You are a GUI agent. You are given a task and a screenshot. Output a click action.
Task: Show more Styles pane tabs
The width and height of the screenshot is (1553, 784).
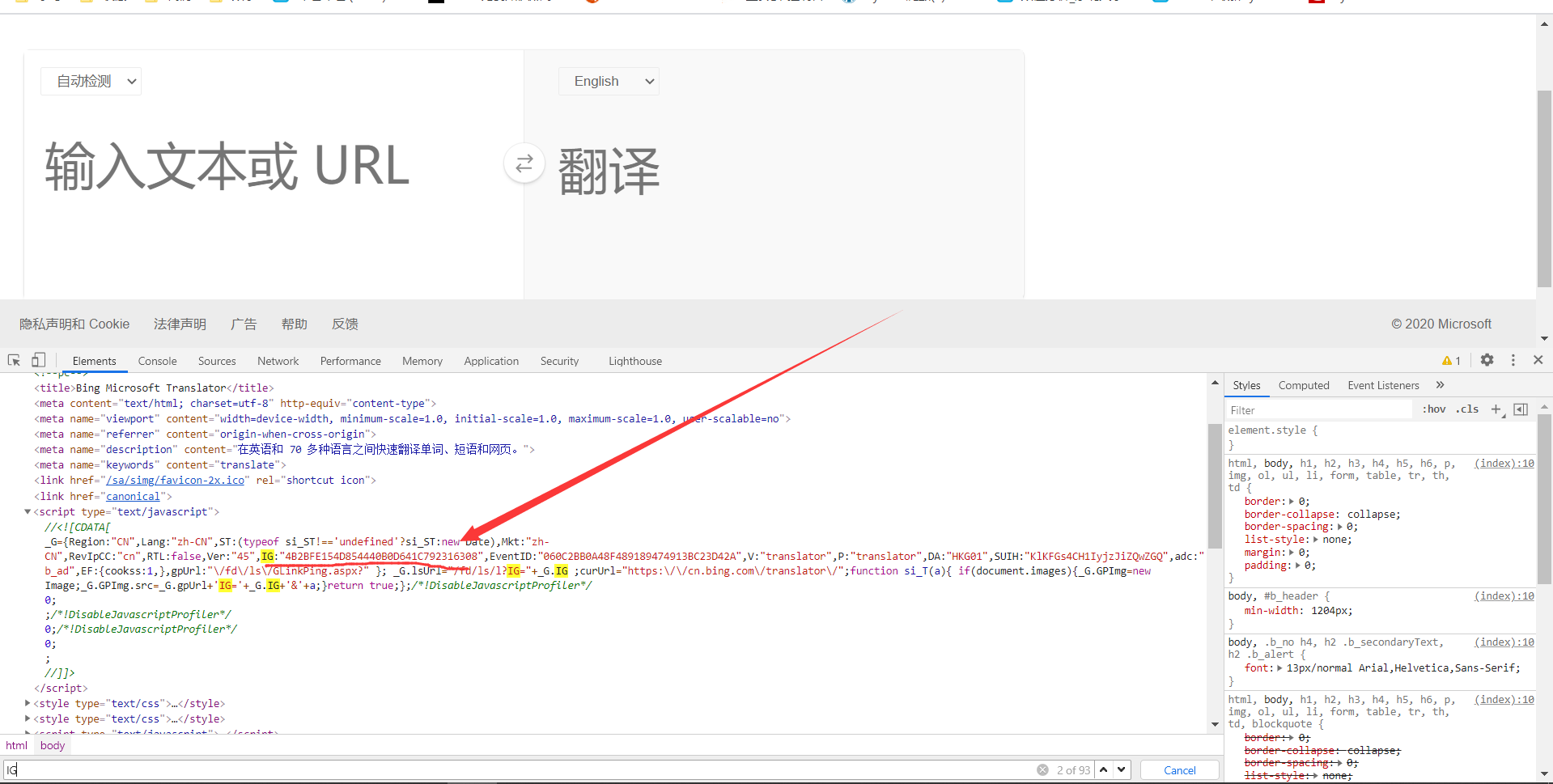1440,385
